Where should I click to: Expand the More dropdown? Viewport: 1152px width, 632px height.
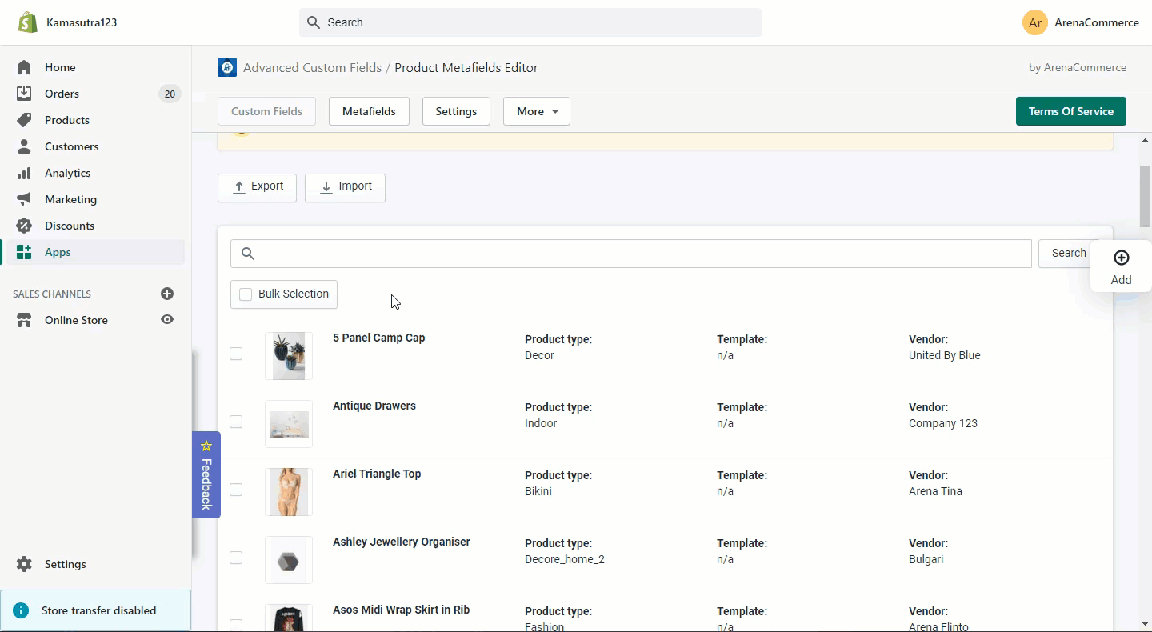click(x=537, y=111)
